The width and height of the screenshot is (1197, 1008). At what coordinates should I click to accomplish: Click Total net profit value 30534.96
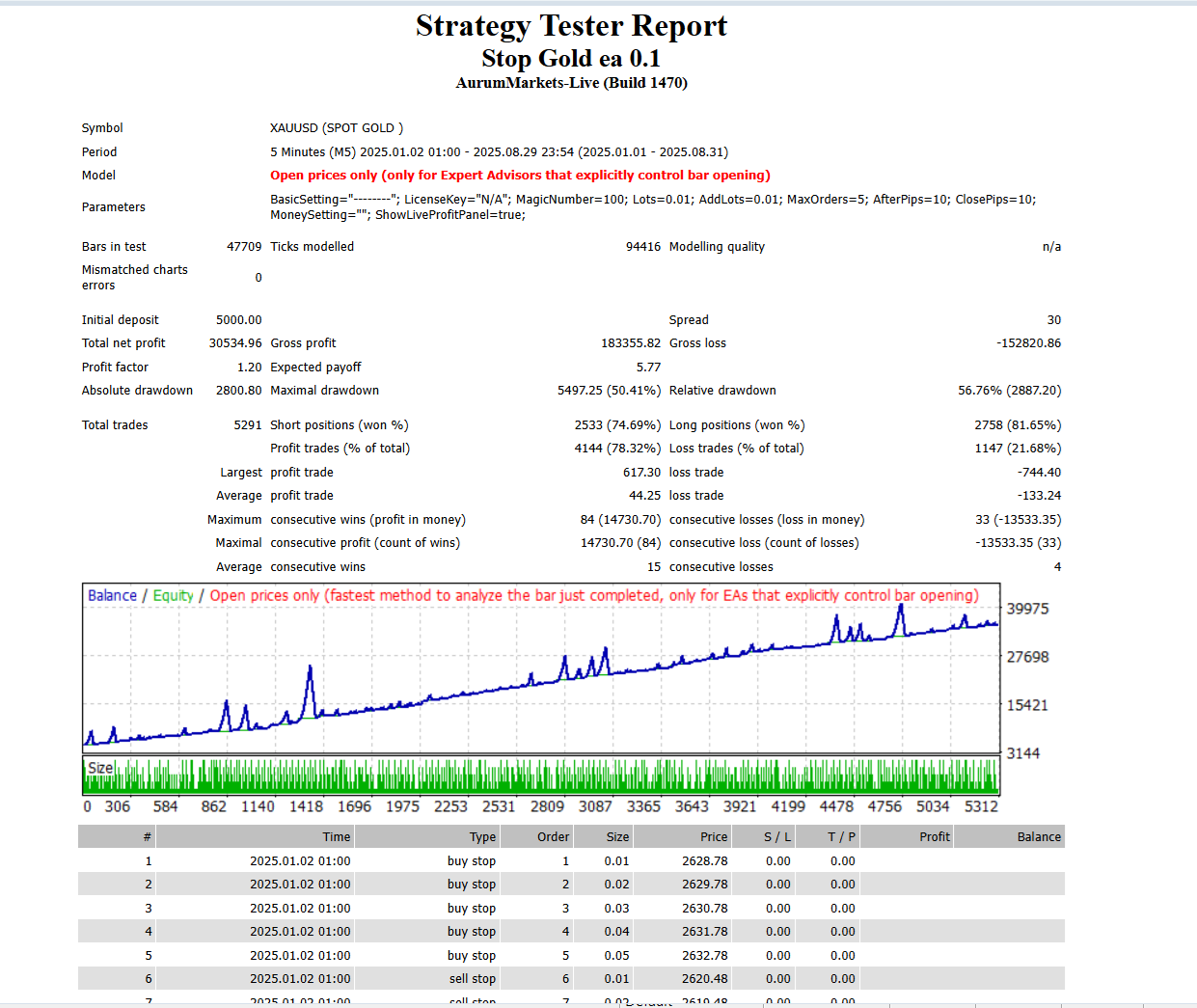pyautogui.click(x=235, y=343)
